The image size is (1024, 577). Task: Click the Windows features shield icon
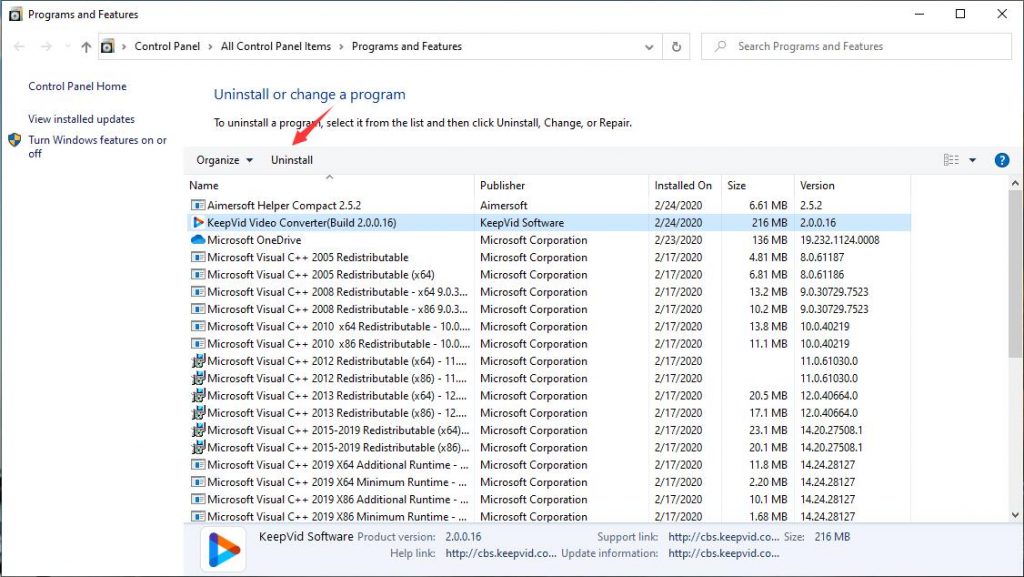(14, 140)
